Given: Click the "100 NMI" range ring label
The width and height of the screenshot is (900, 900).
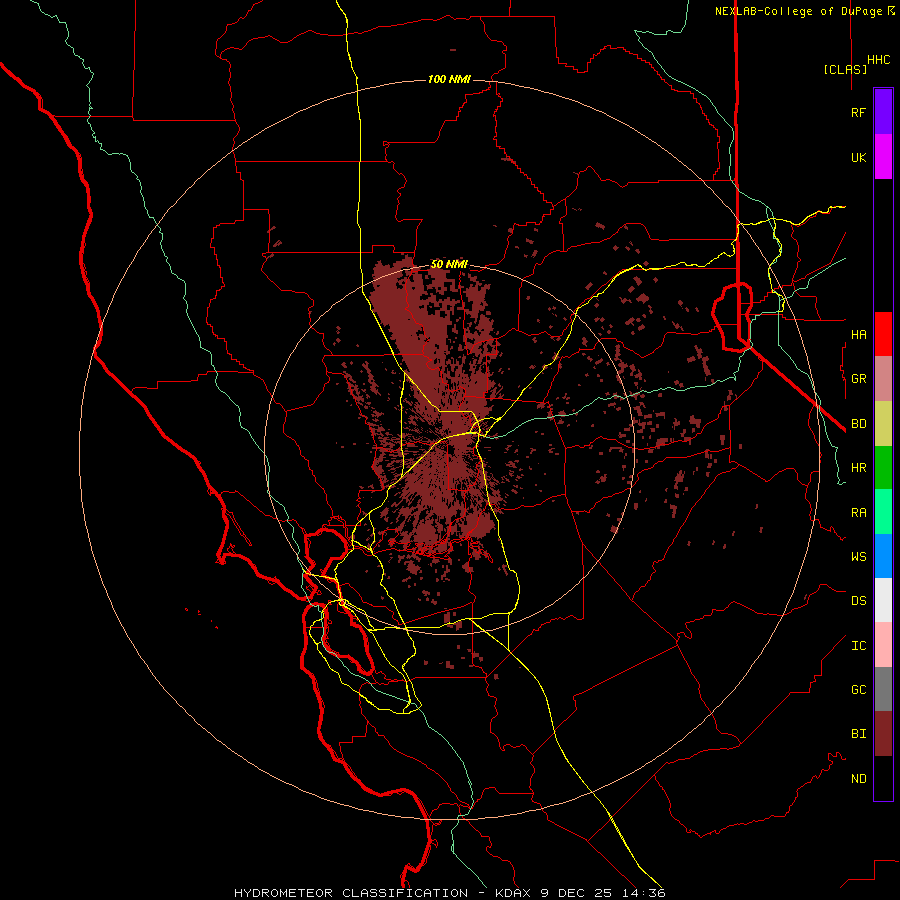Looking at the screenshot, I should pyautogui.click(x=449, y=79).
